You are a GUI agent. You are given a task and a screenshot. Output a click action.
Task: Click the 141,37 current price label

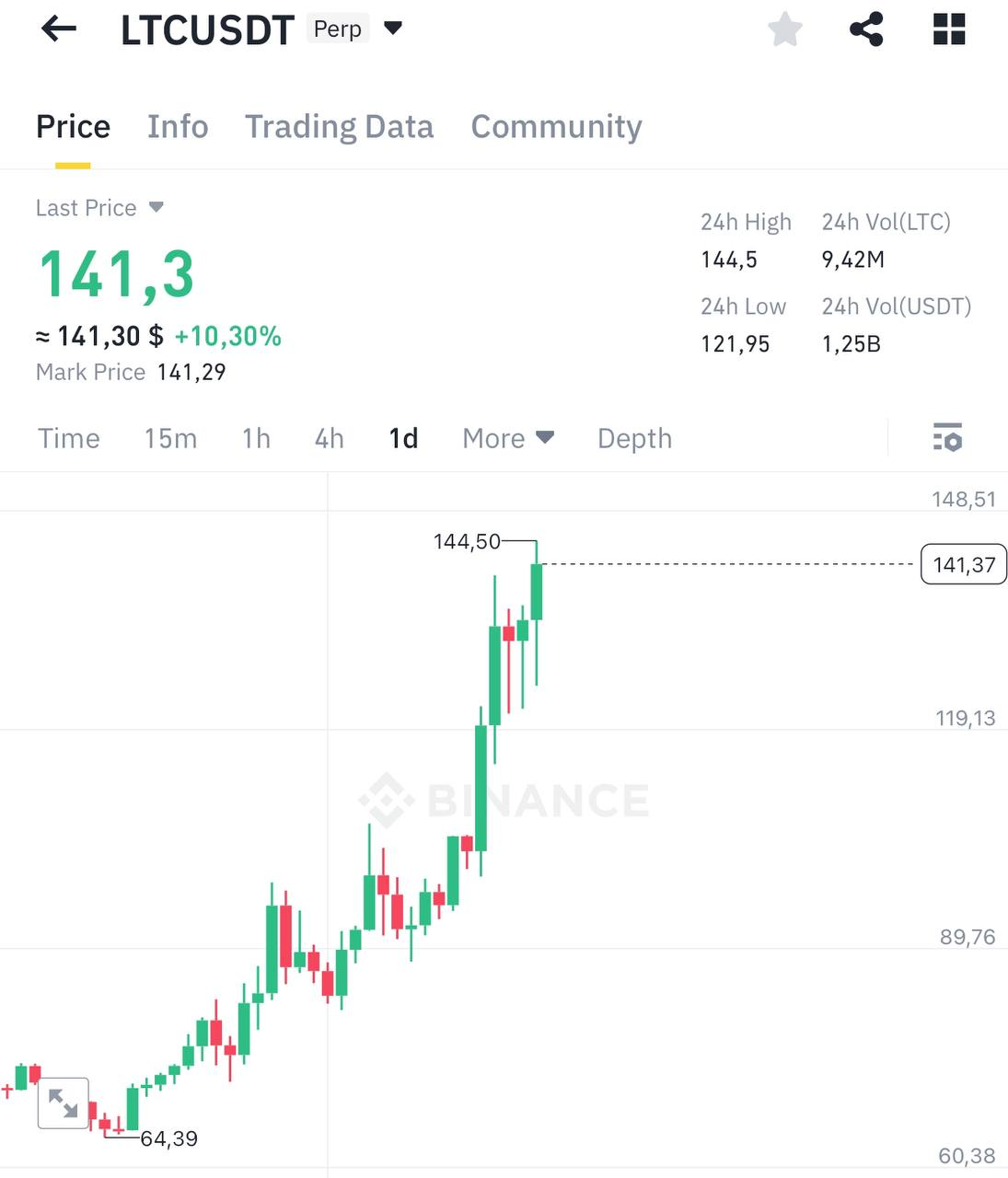coord(963,564)
